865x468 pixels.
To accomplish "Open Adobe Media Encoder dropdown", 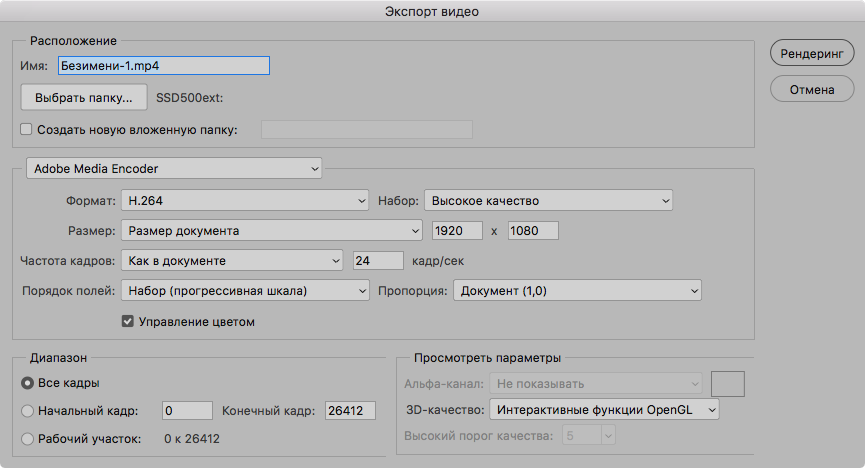I will click(174, 168).
